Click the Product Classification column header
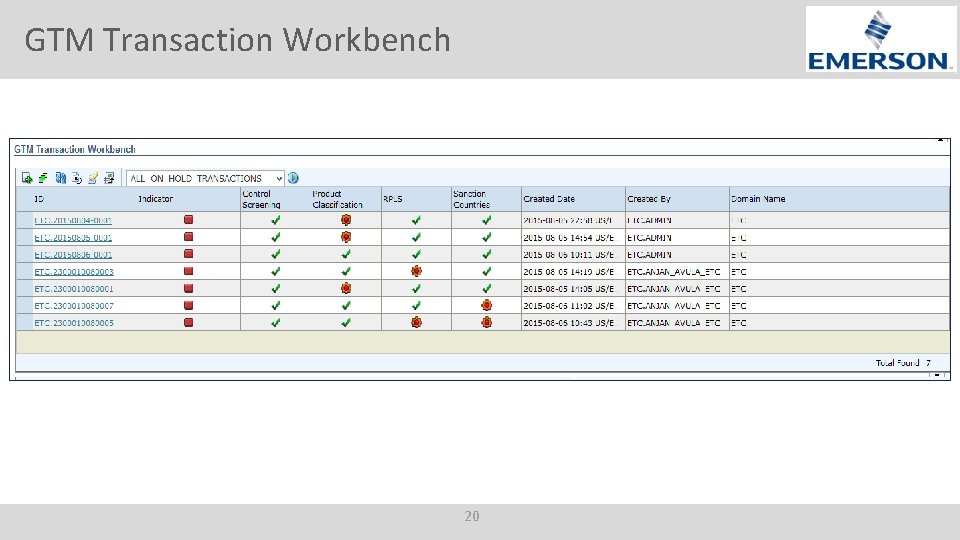The height and width of the screenshot is (540, 960). tap(337, 199)
